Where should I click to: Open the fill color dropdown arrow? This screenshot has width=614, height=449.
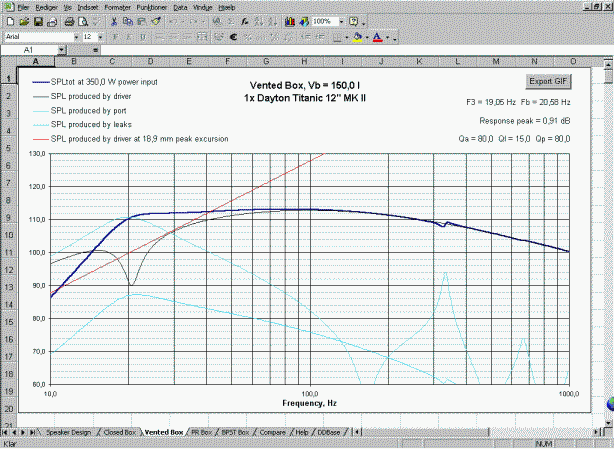(367, 38)
